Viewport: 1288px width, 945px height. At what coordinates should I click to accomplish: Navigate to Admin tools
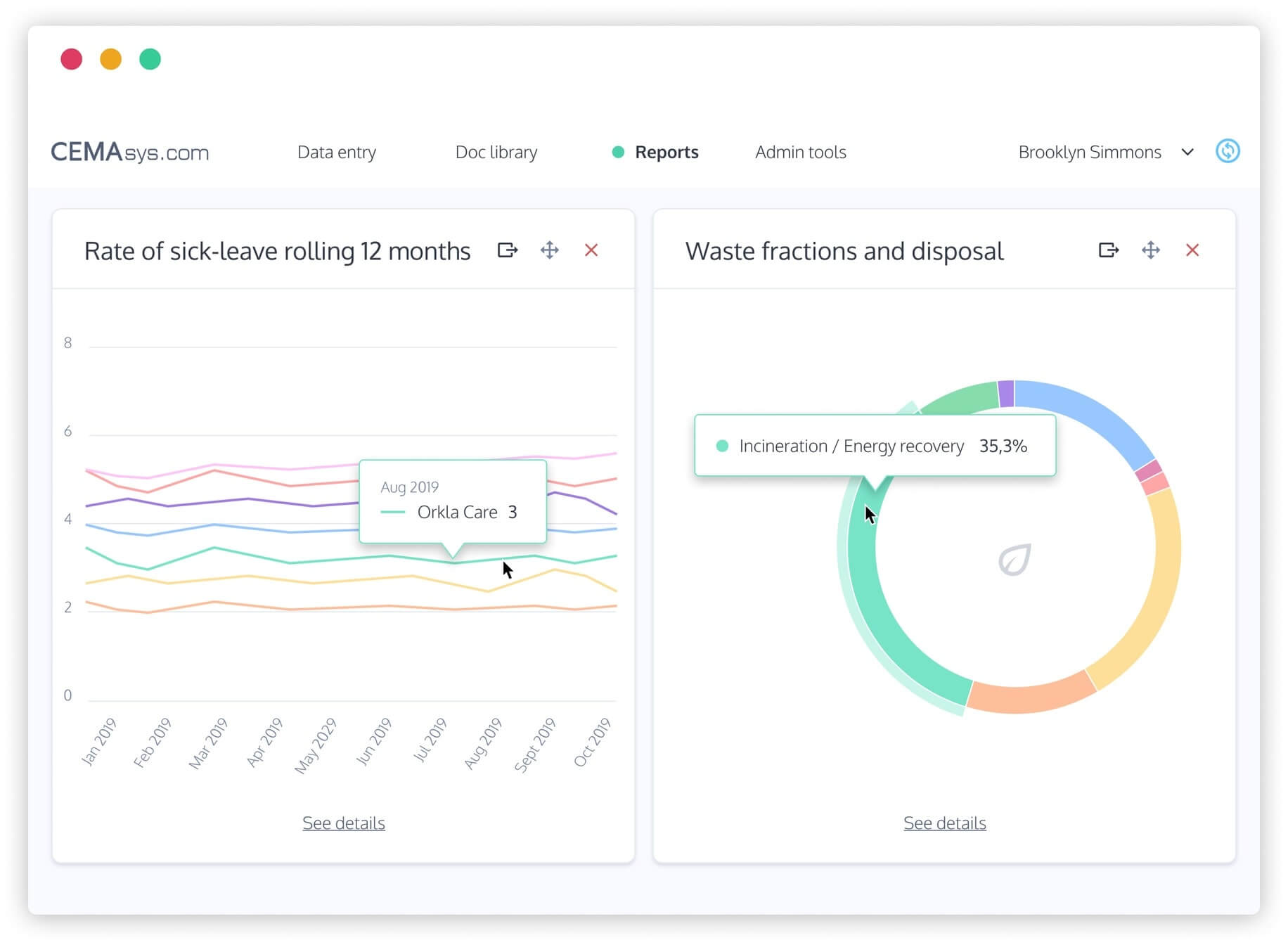[801, 152]
